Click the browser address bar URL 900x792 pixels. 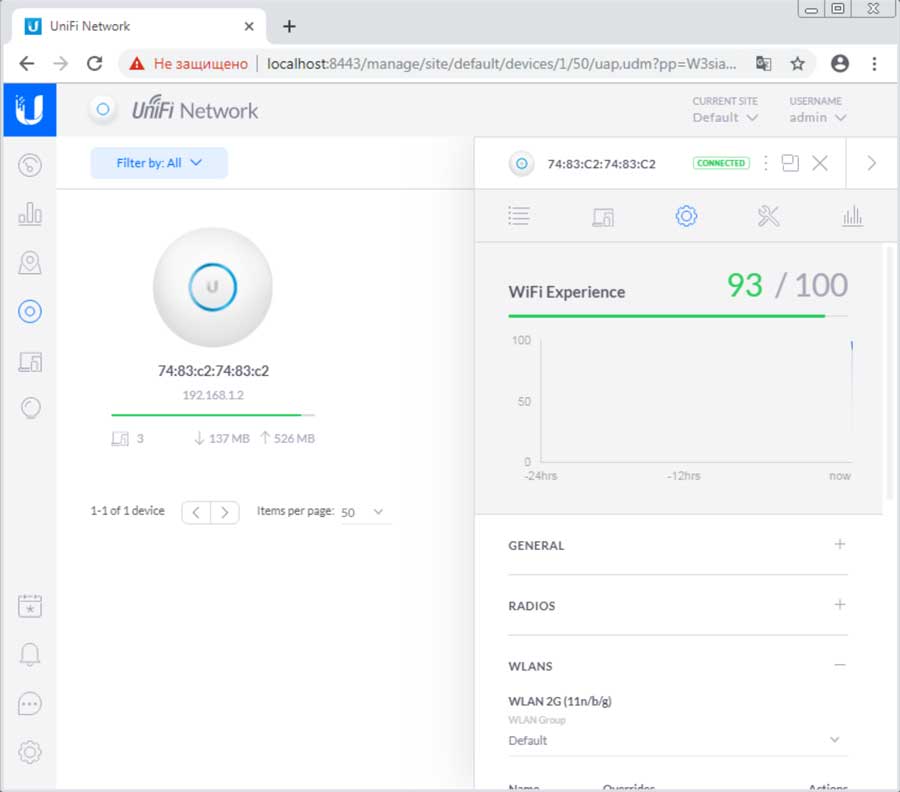pyautogui.click(x=501, y=63)
